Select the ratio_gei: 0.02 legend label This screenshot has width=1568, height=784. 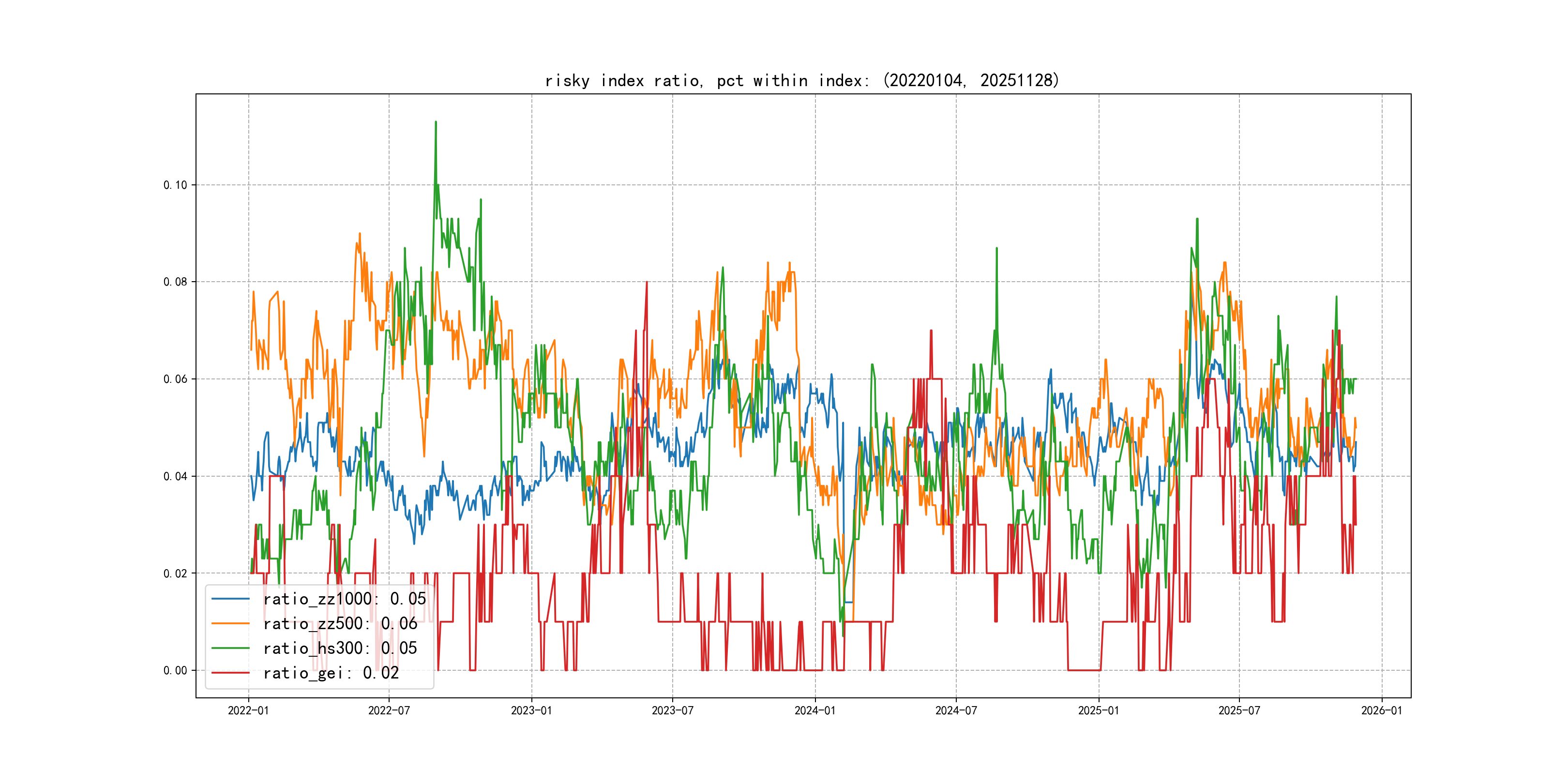tap(331, 673)
